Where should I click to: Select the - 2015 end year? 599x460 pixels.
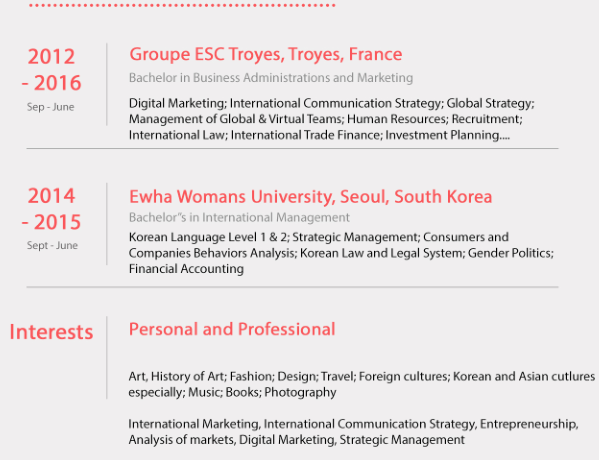52,222
